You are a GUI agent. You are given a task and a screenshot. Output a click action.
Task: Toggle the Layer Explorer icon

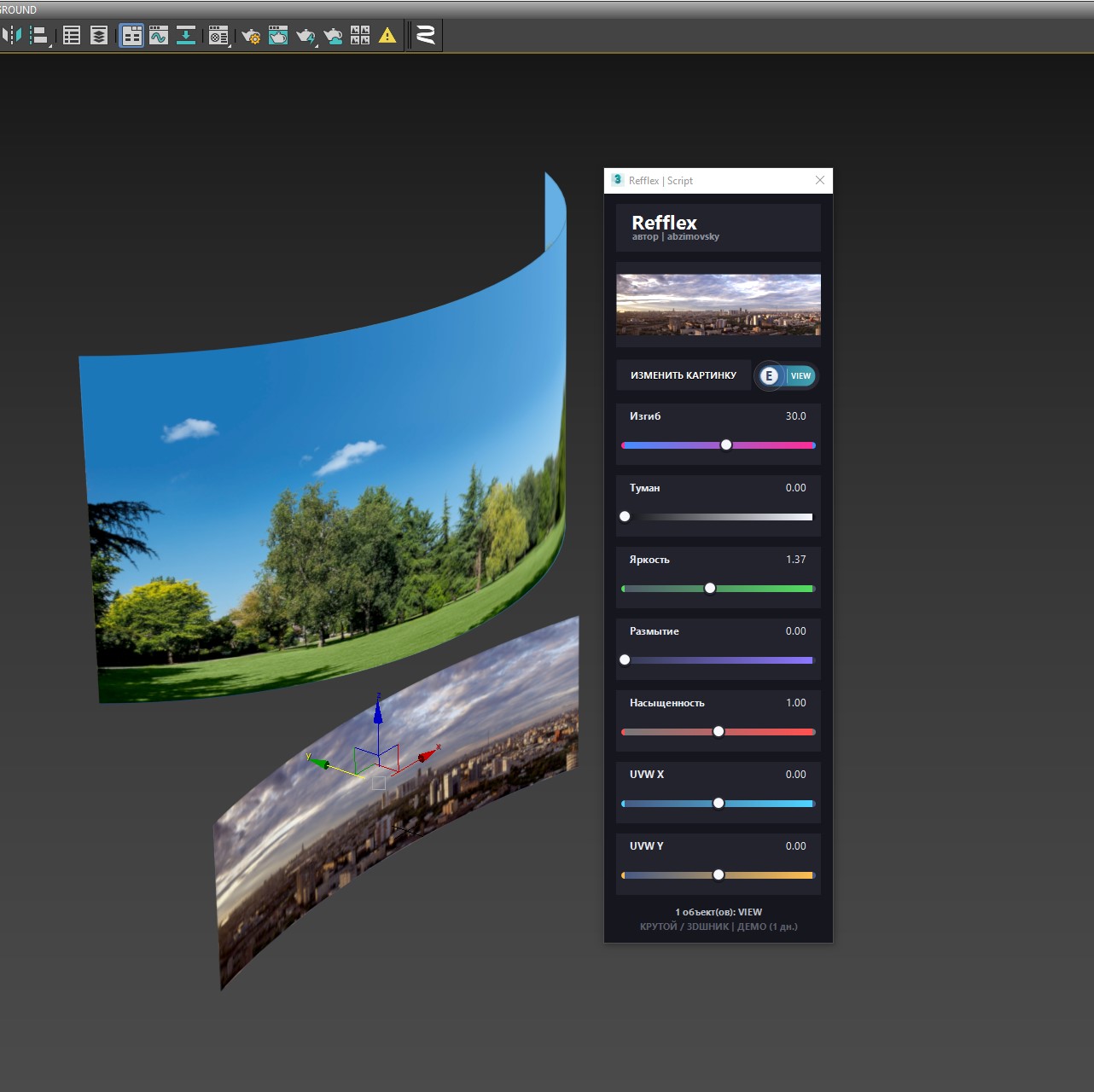tap(99, 35)
